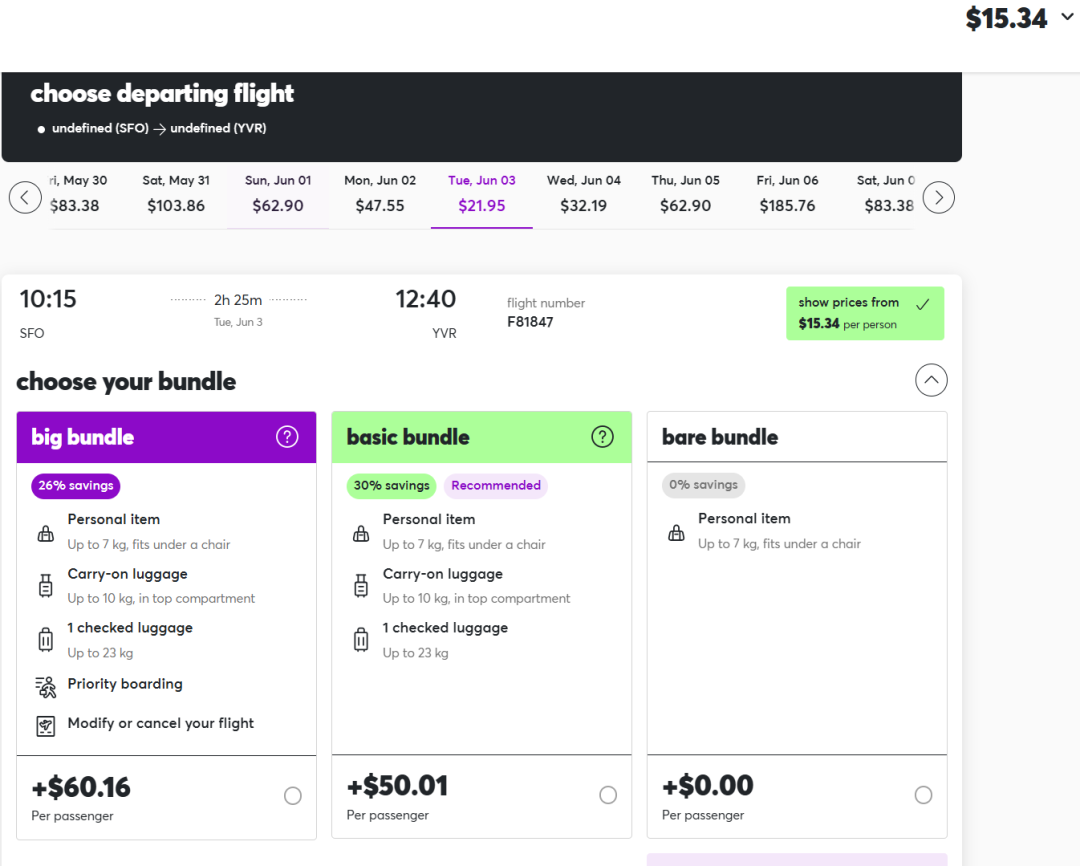Click the big bundle help question icon
The height and width of the screenshot is (866, 1080).
tap(287, 437)
